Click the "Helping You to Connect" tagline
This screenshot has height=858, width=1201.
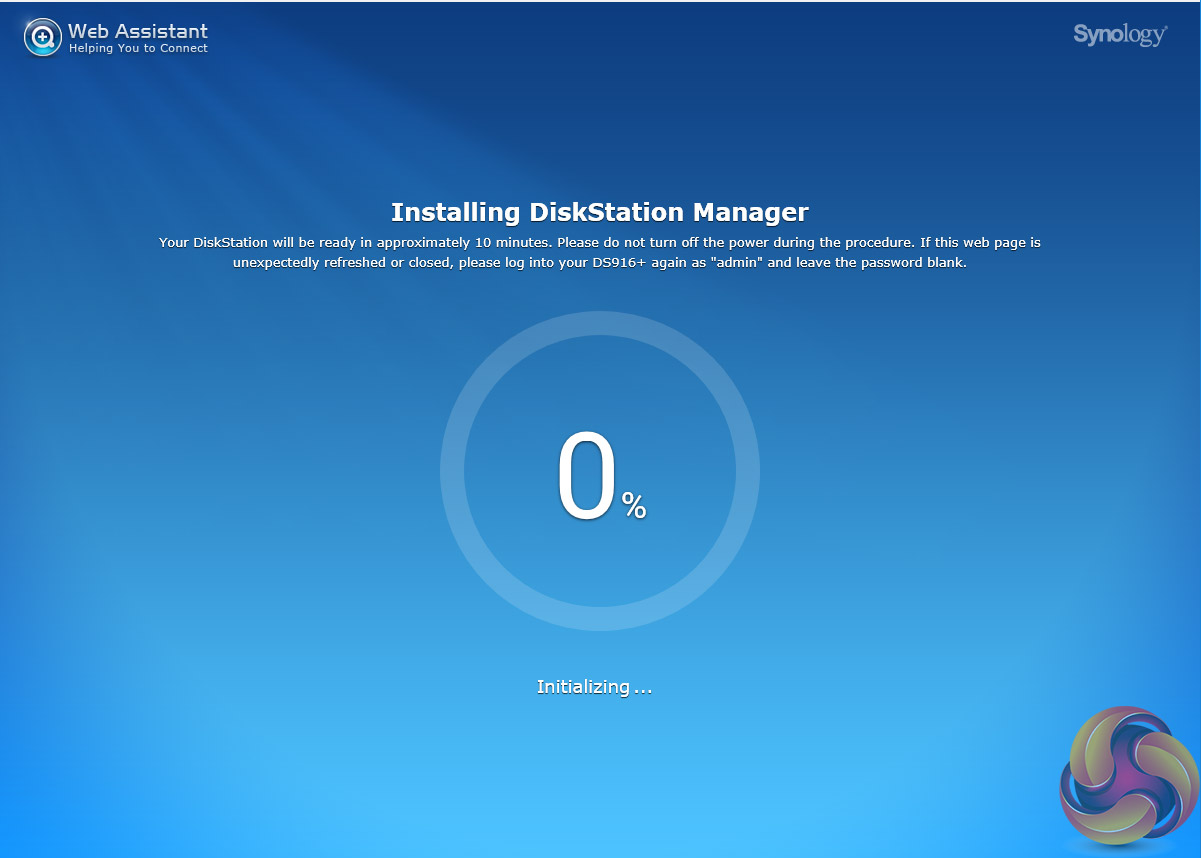point(138,48)
